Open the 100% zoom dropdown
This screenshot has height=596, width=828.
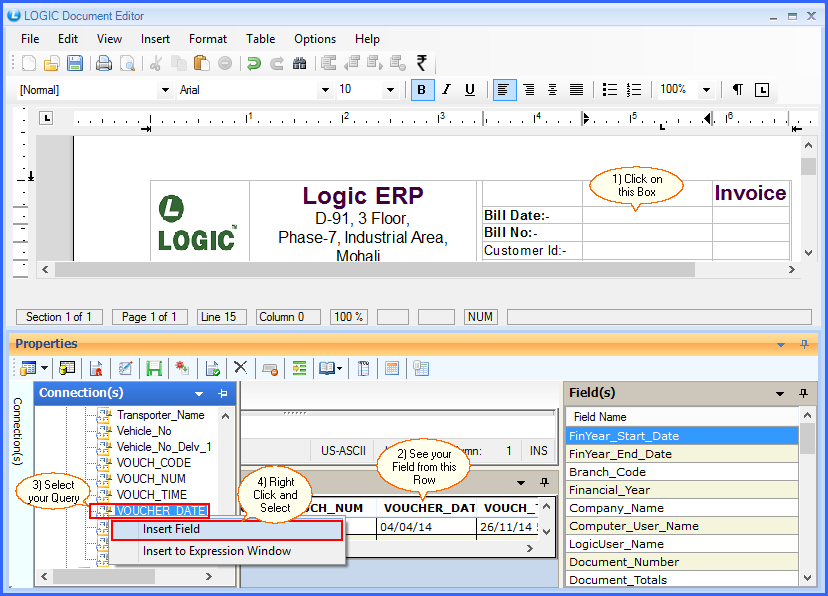point(706,90)
